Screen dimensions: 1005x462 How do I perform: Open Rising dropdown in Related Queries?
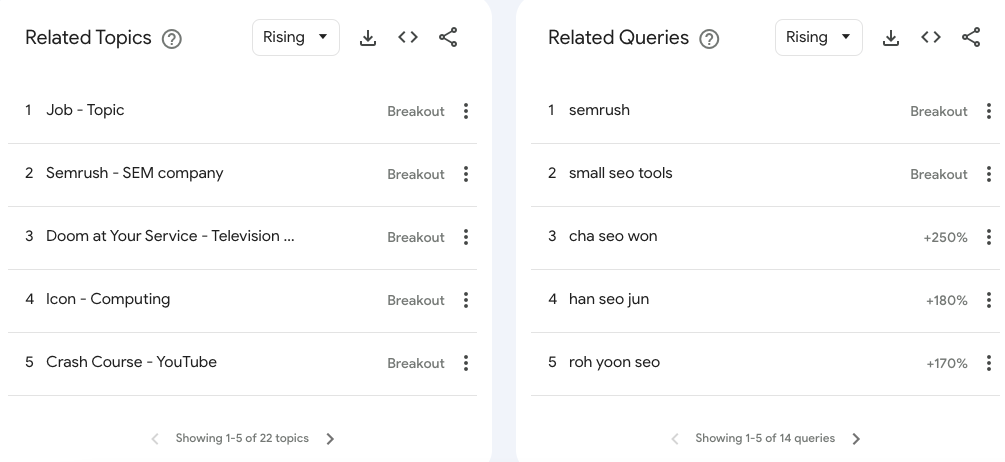click(818, 38)
